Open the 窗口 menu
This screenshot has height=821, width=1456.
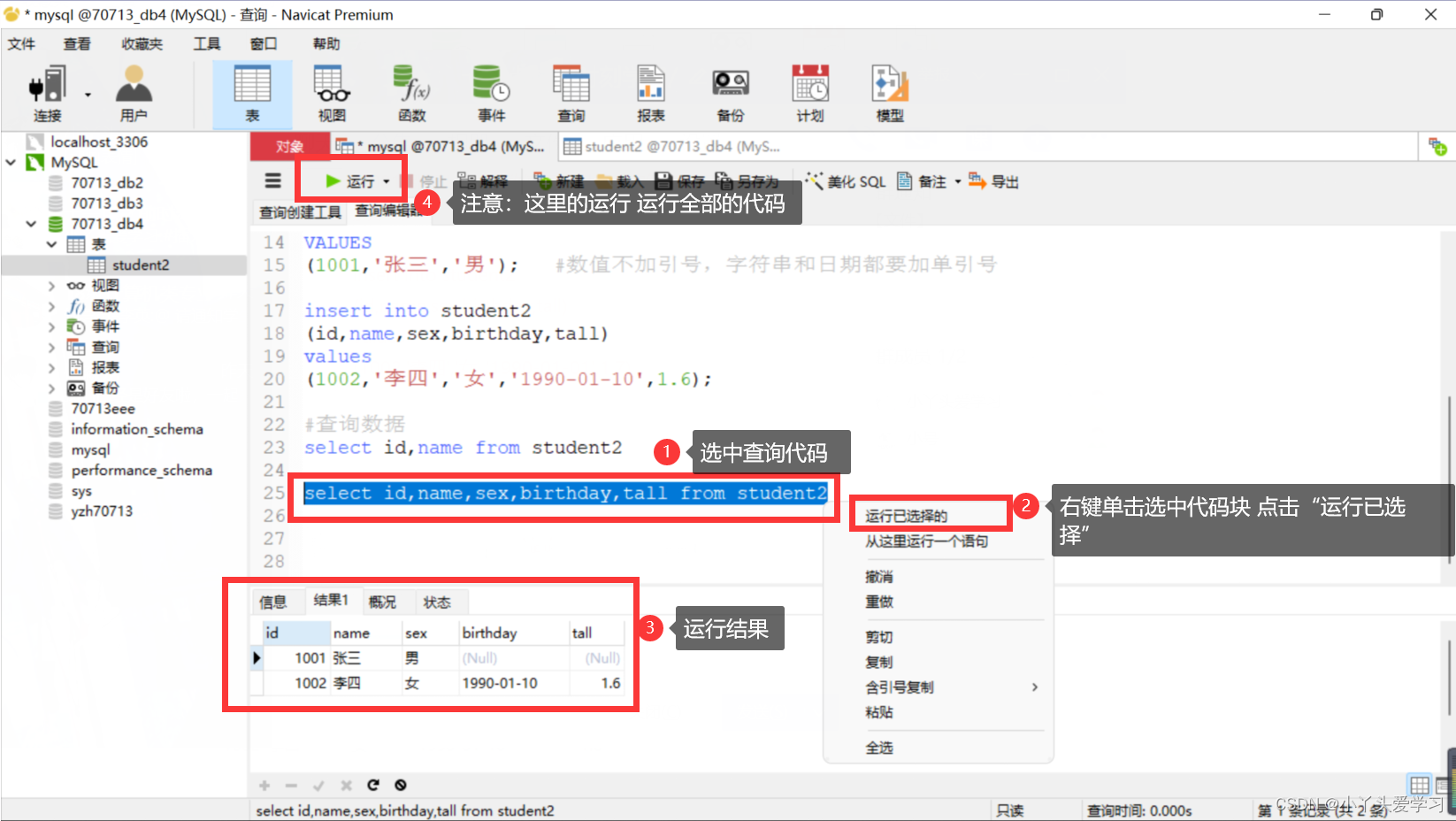pyautogui.click(x=264, y=43)
